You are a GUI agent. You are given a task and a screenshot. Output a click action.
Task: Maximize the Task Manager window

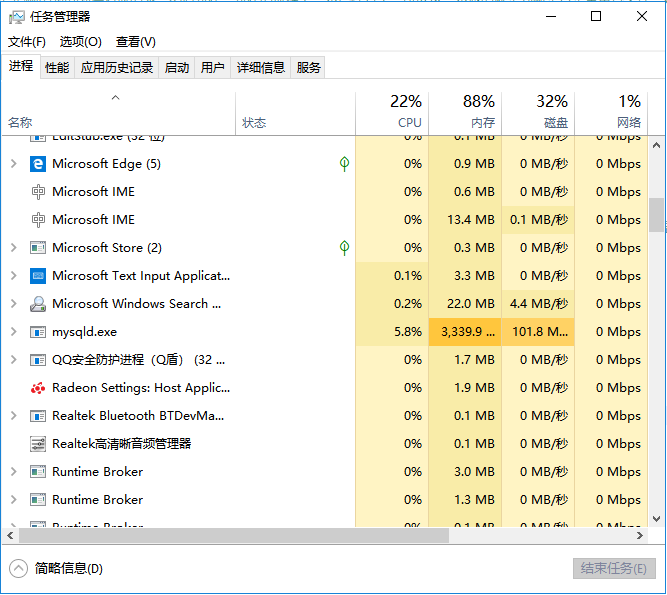pos(596,17)
